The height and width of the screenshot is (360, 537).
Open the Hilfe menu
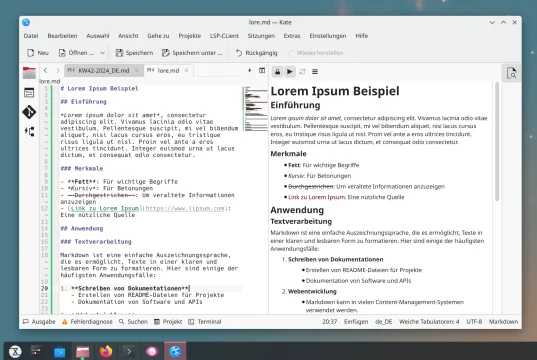click(362, 36)
